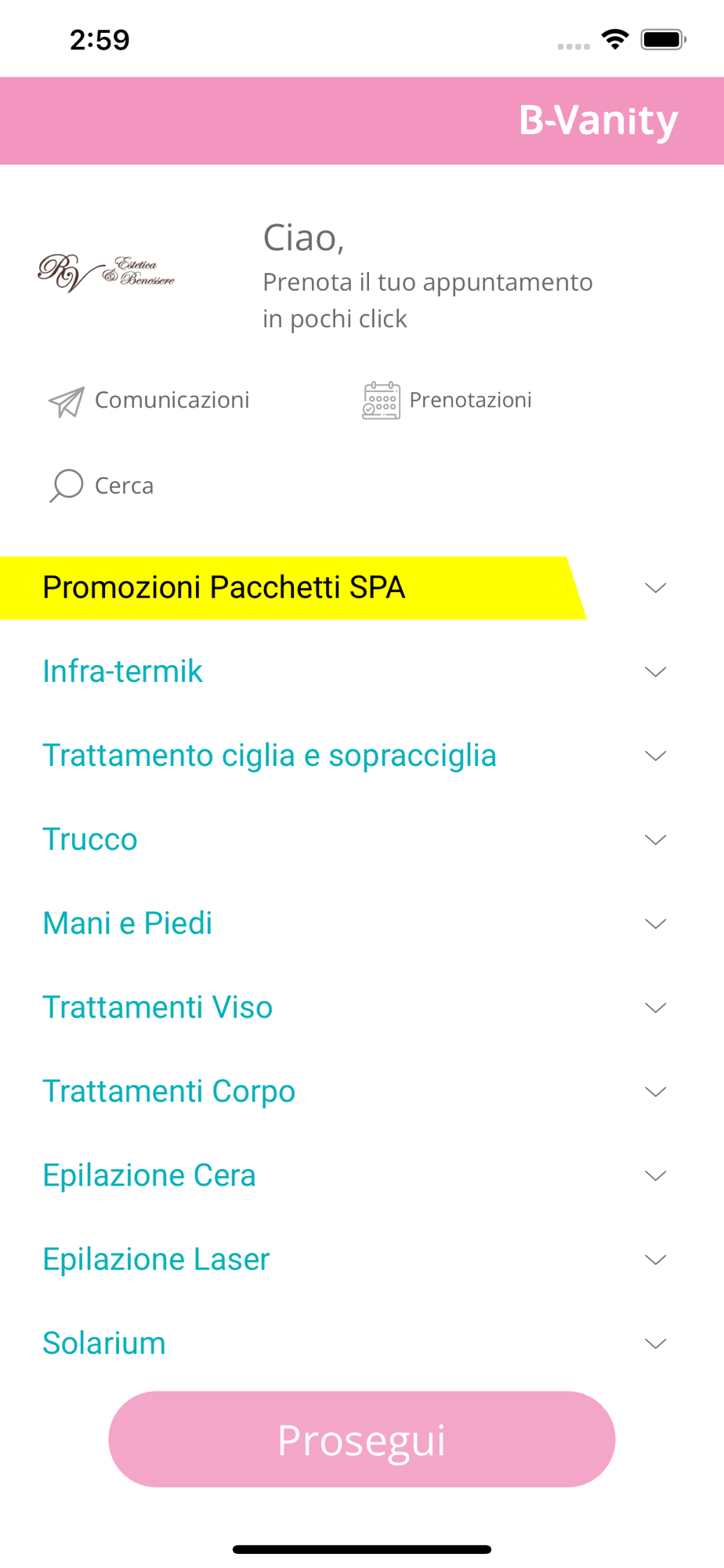Image resolution: width=724 pixels, height=1568 pixels.
Task: Expand Promozioni Pacchetti SPA chevron
Action: 655,588
